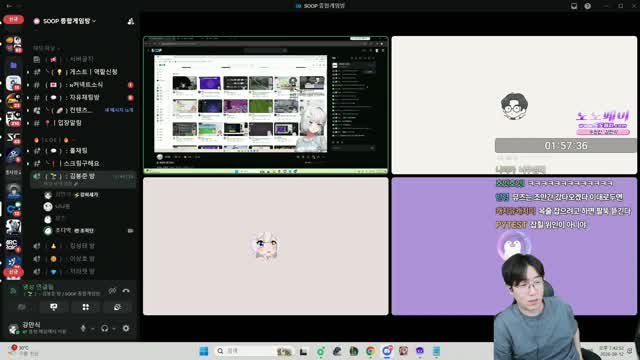Launch Chrome from the Windows taskbar

point(370,351)
